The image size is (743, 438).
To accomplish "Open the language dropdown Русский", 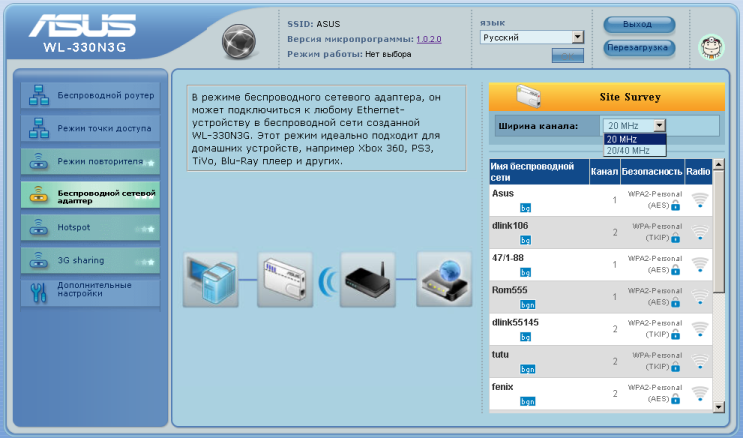I will click(532, 37).
